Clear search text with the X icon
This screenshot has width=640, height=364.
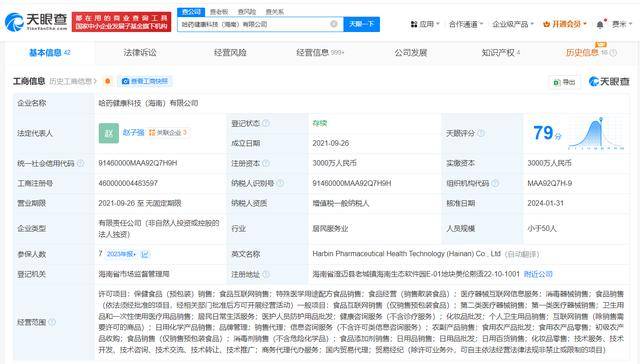(x=333, y=24)
